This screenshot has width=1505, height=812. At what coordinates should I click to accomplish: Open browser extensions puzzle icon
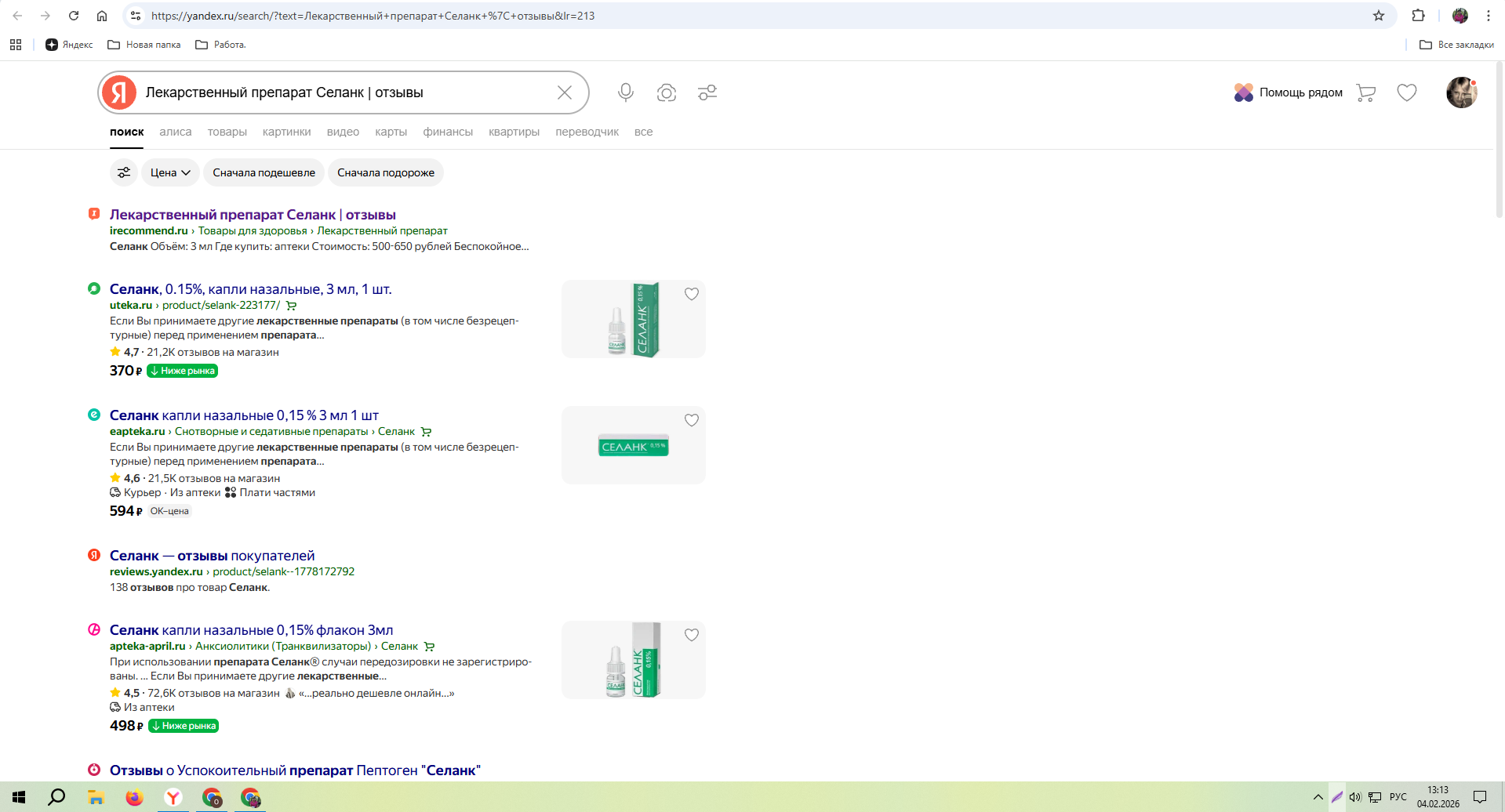pyautogui.click(x=1418, y=16)
